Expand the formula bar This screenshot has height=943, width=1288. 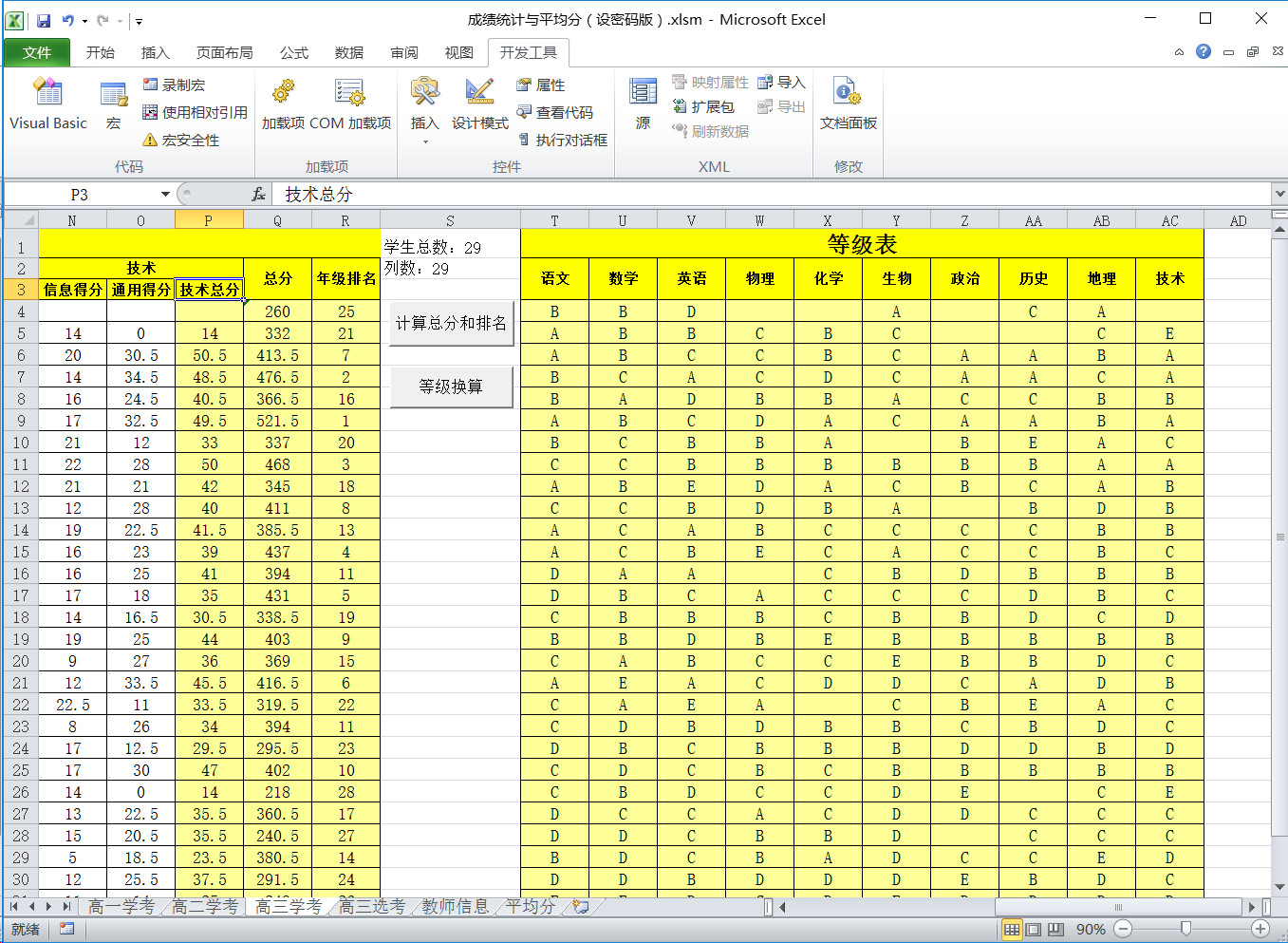(1279, 195)
